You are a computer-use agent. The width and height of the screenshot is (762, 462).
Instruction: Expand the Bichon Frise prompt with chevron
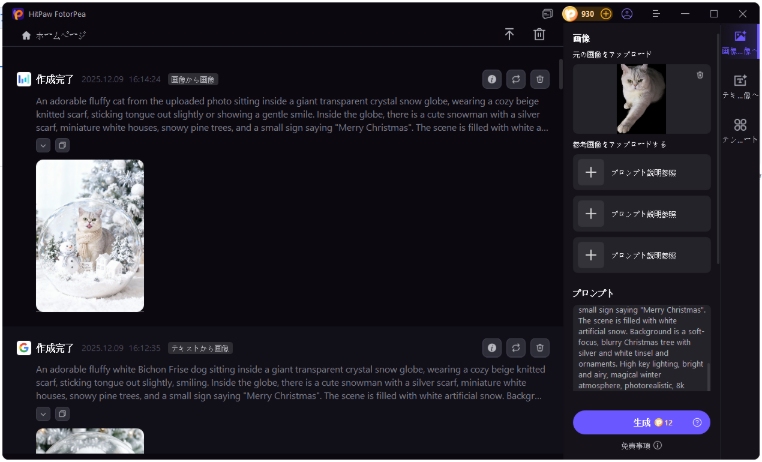pyautogui.click(x=43, y=413)
